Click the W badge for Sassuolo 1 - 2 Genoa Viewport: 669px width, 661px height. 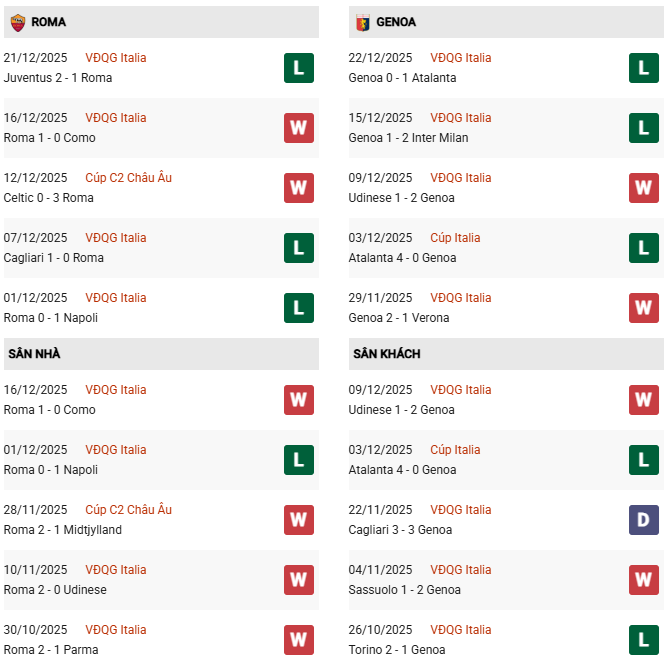click(643, 580)
